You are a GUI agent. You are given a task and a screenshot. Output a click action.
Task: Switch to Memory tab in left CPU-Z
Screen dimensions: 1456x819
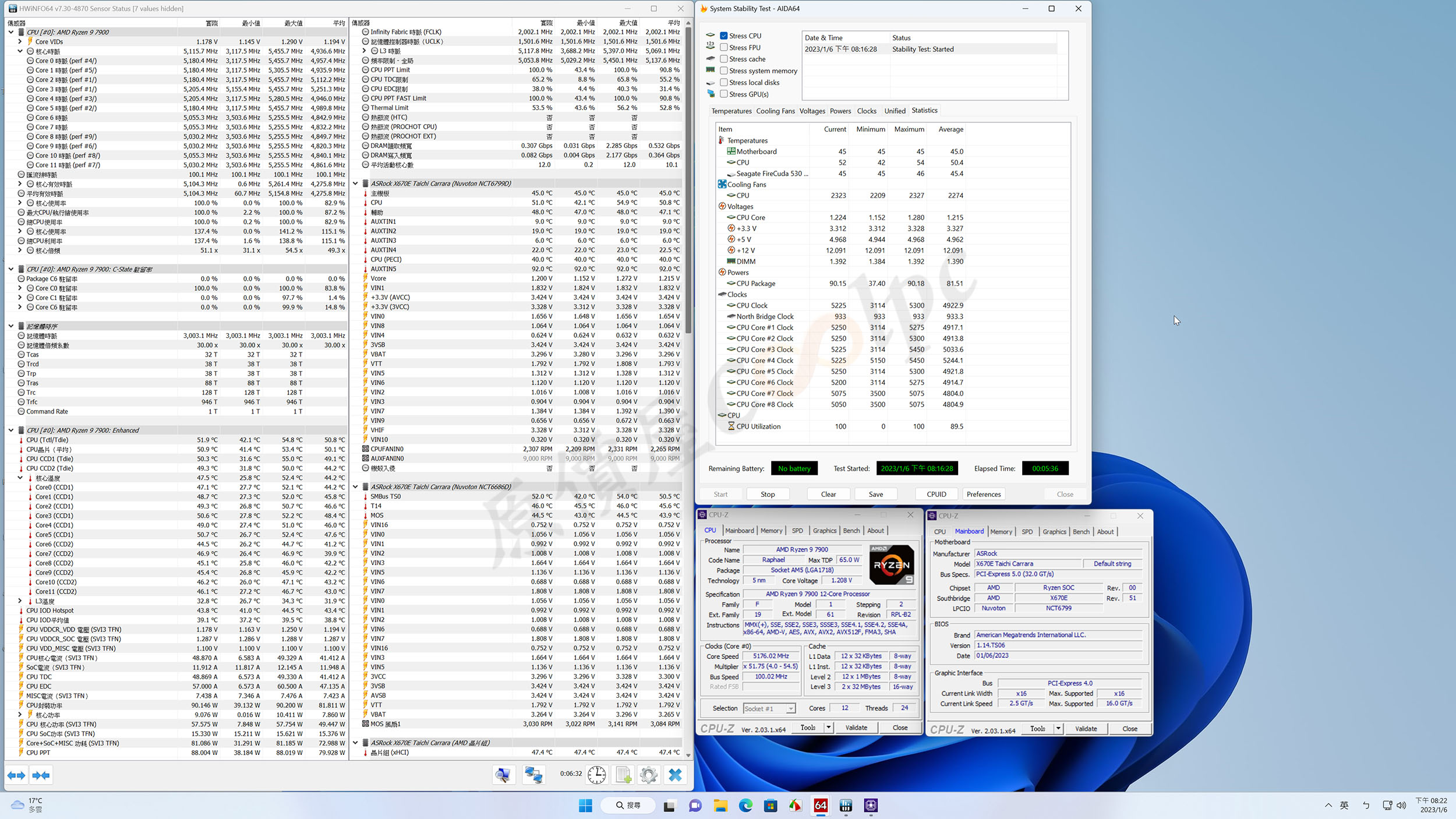coord(771,531)
